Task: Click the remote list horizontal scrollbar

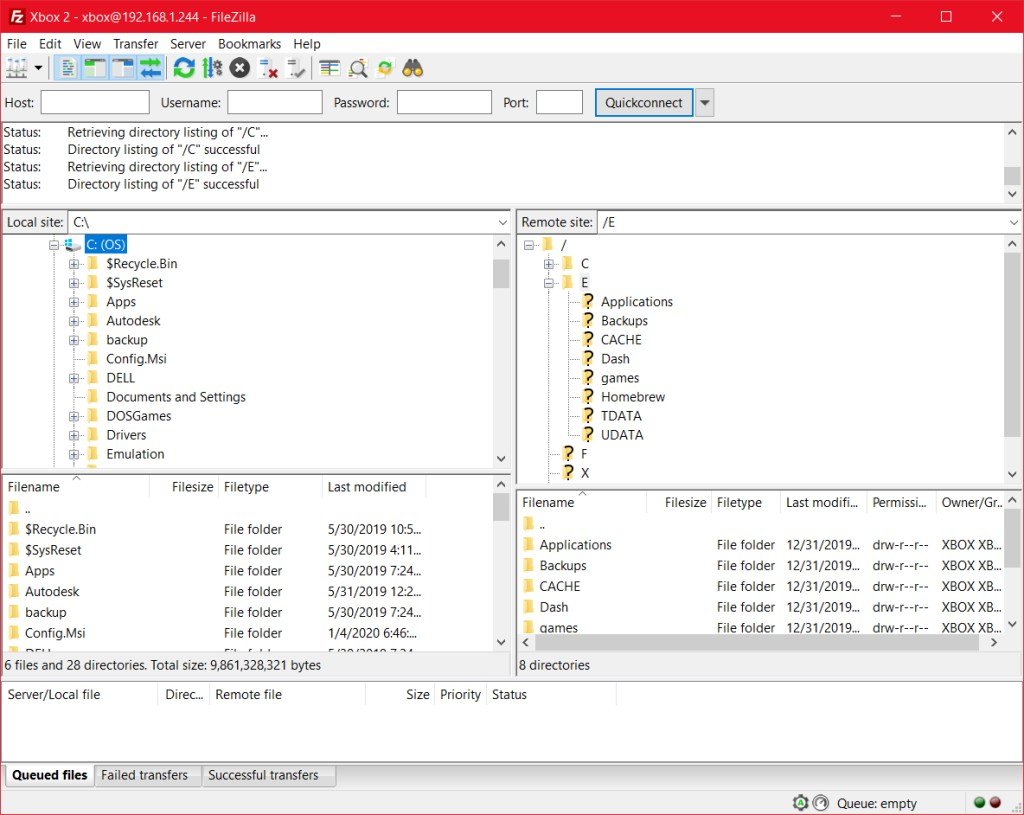Action: pyautogui.click(x=756, y=643)
